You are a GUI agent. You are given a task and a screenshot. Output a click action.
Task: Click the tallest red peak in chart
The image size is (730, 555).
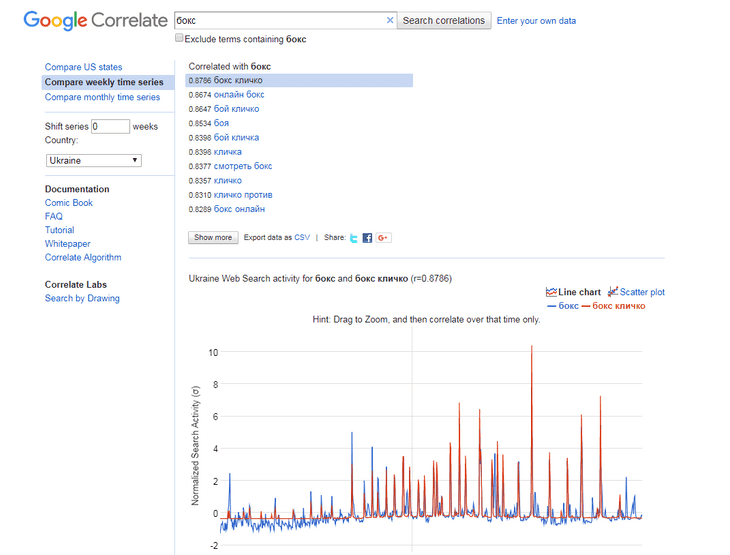(x=532, y=347)
